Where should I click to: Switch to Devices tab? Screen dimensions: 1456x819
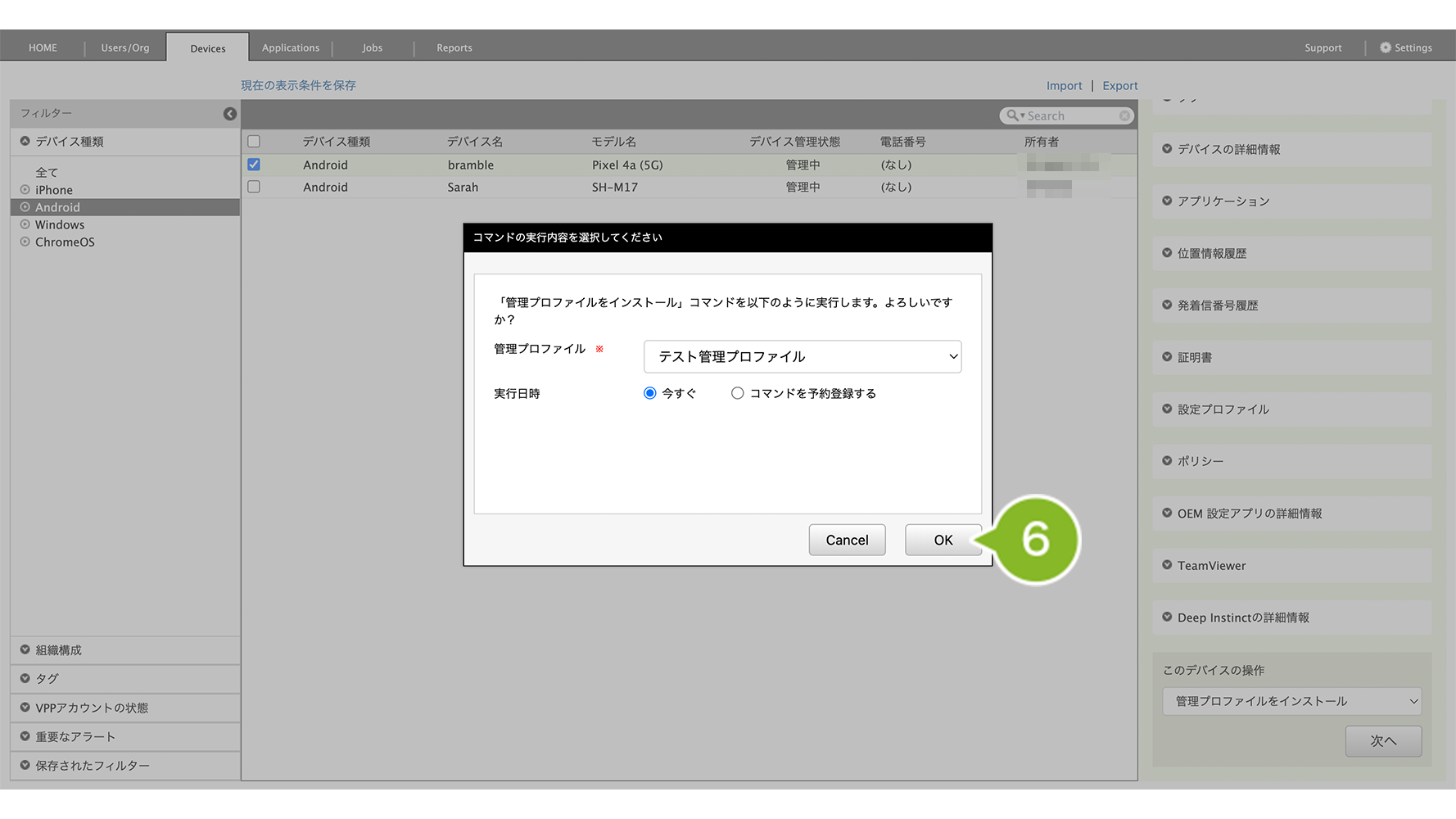click(208, 48)
